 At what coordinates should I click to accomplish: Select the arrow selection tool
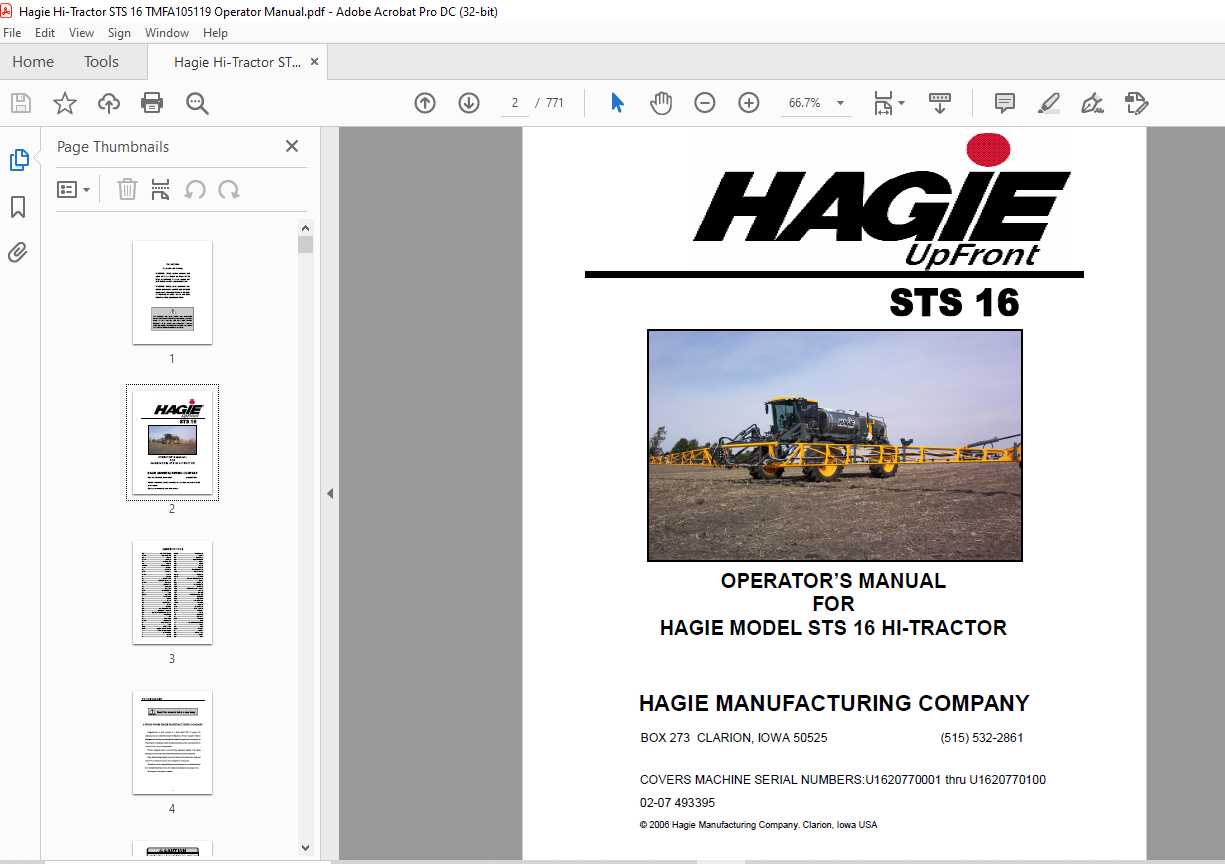617,103
